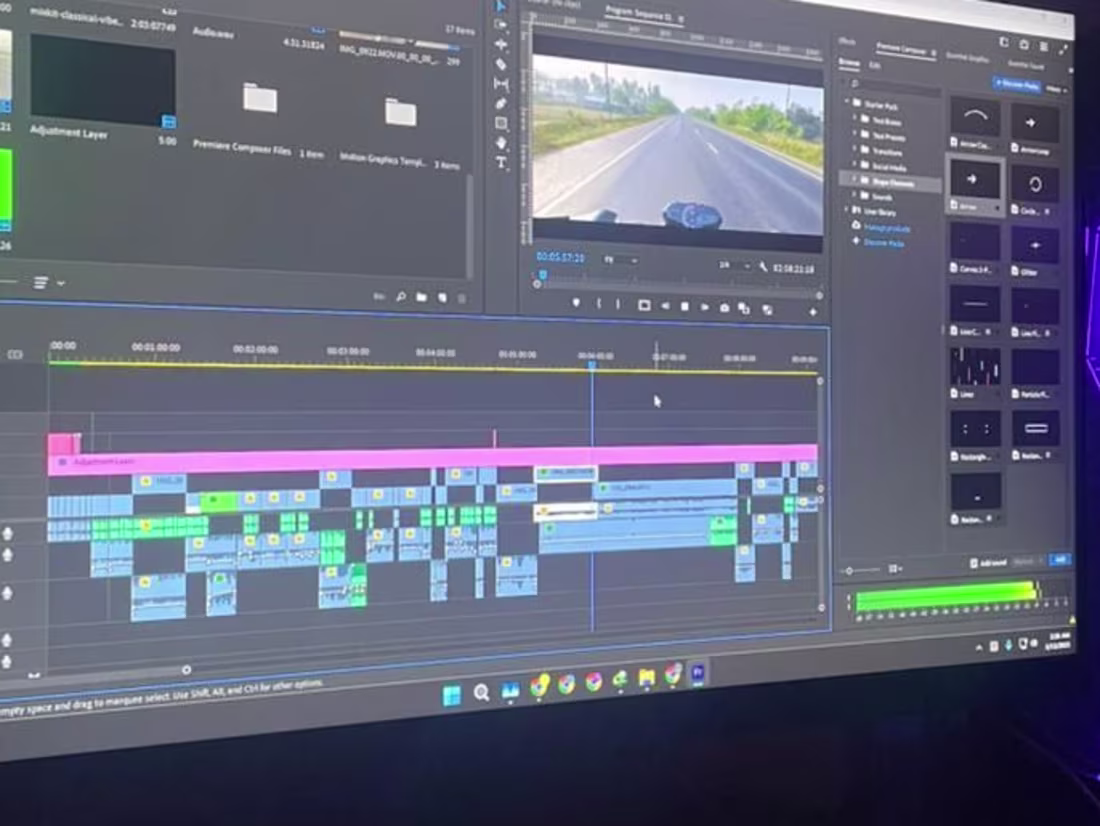Open the Premiere Composer Files bin
The height and width of the screenshot is (826, 1100).
(x=260, y=99)
